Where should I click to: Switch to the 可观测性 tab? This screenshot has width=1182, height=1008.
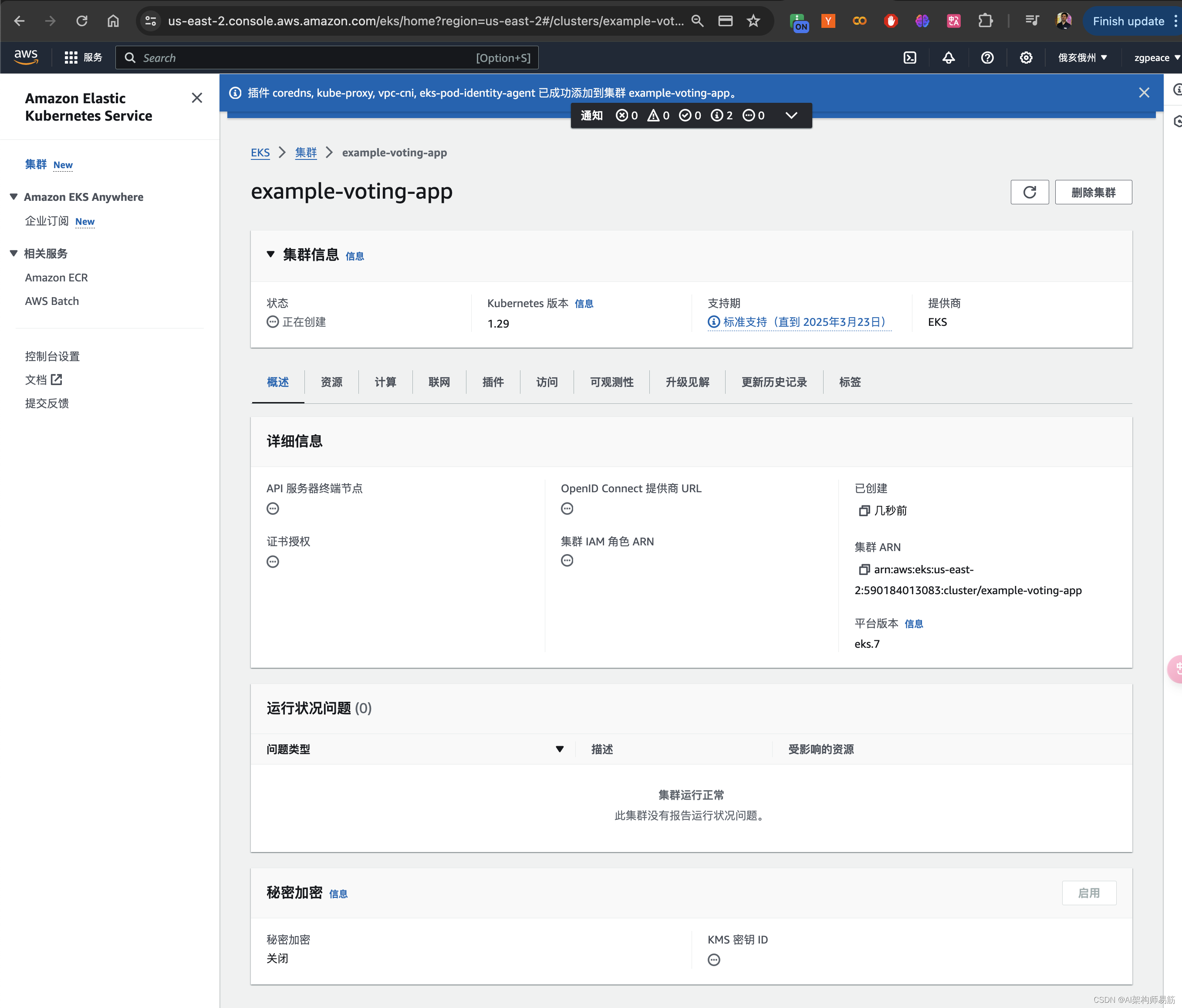(611, 382)
